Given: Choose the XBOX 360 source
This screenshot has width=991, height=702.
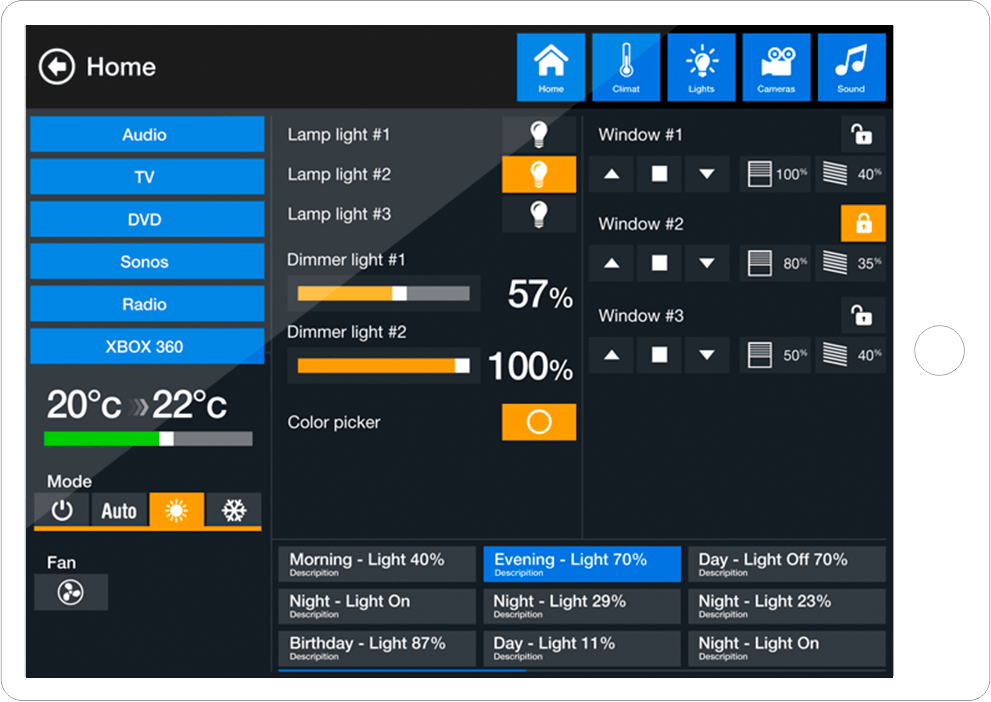Looking at the screenshot, I should 146,347.
